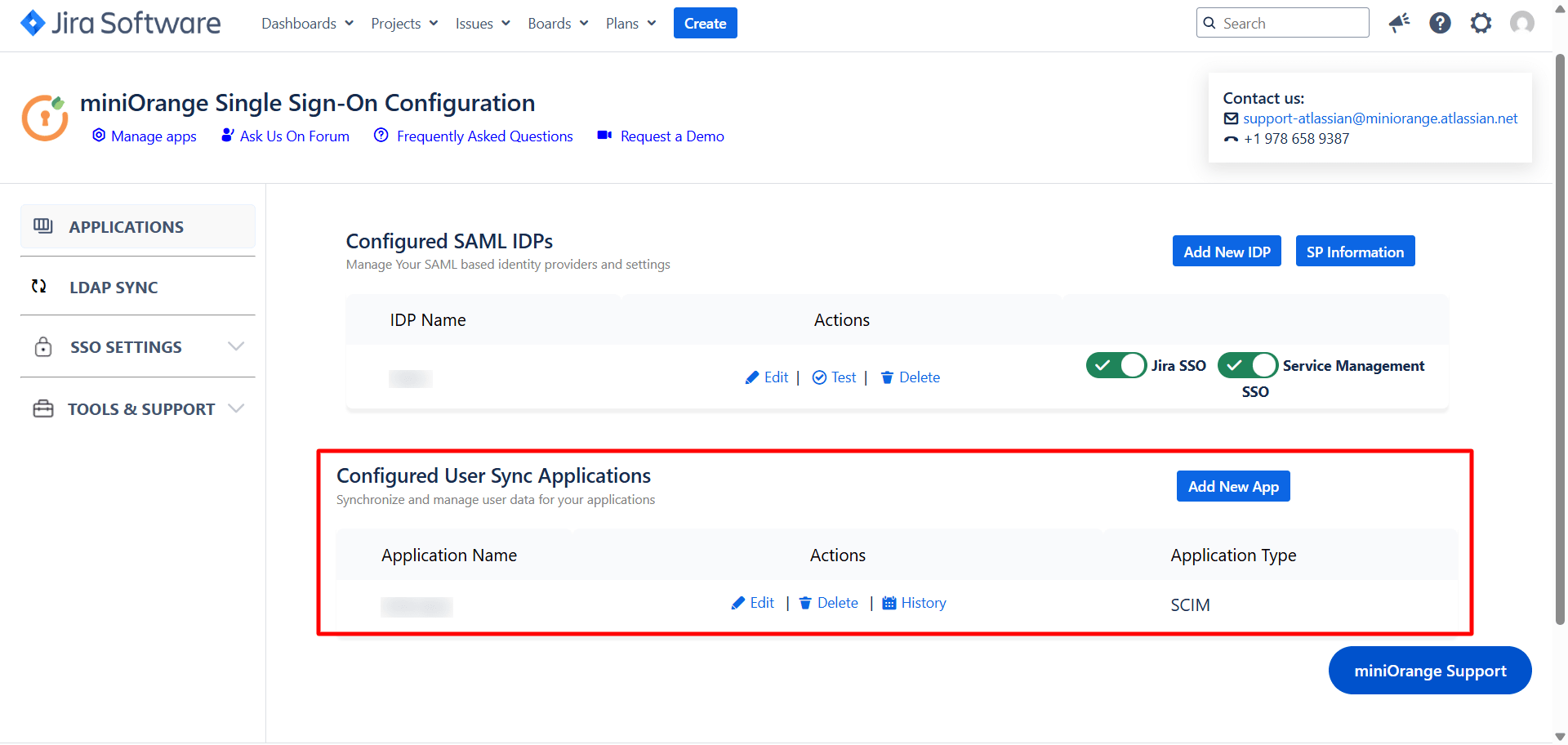The height and width of the screenshot is (745, 1568).
Task: Click the pencil icon for the SAML IDP
Action: click(752, 377)
